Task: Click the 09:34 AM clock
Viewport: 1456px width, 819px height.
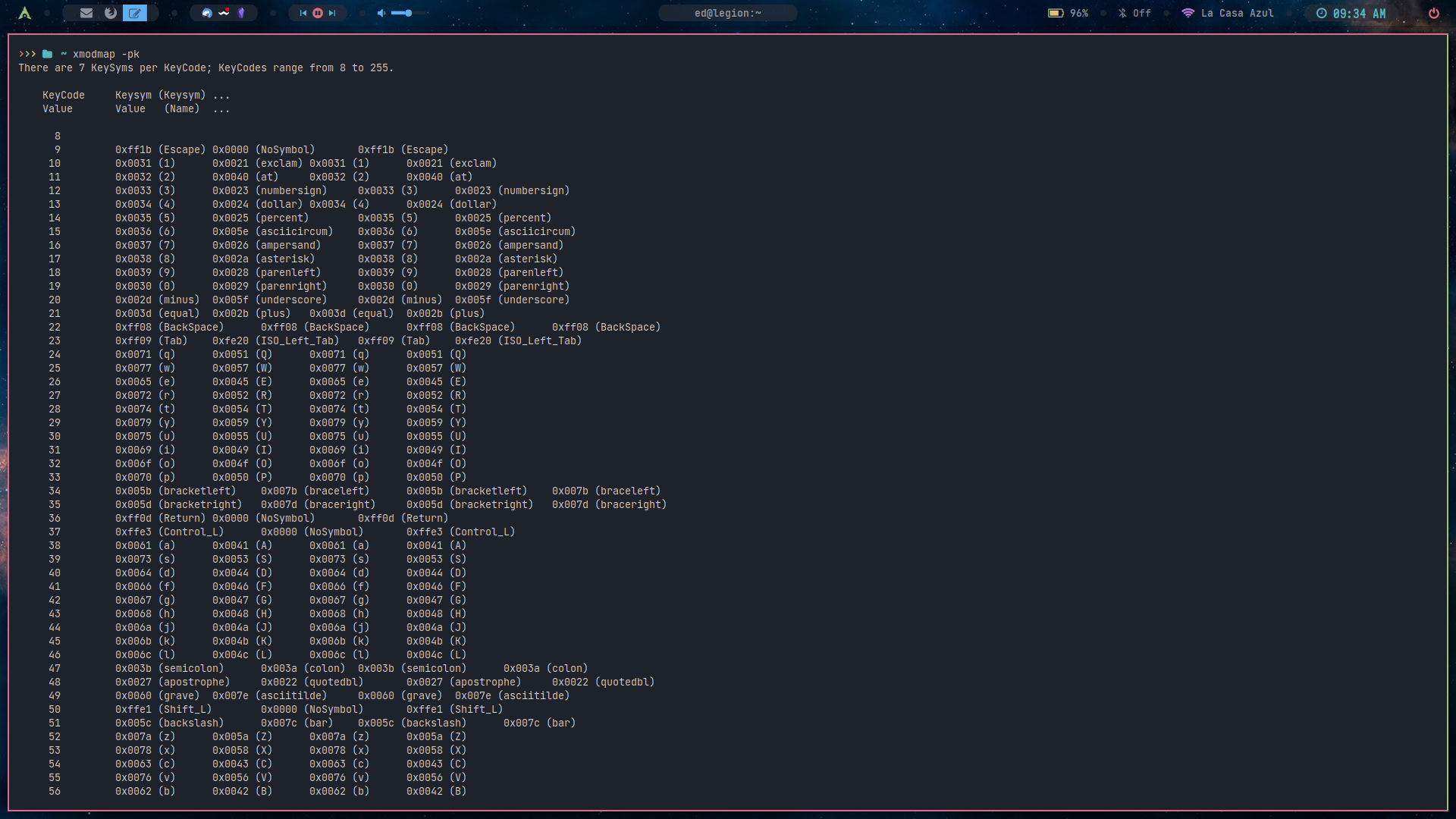Action: [1351, 13]
